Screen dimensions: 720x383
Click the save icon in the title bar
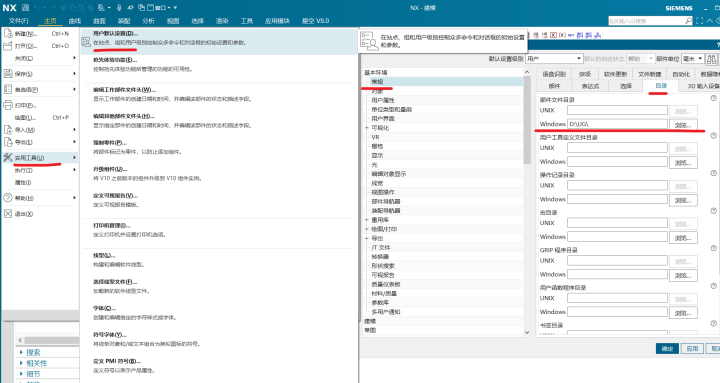pyautogui.click(x=25, y=8)
